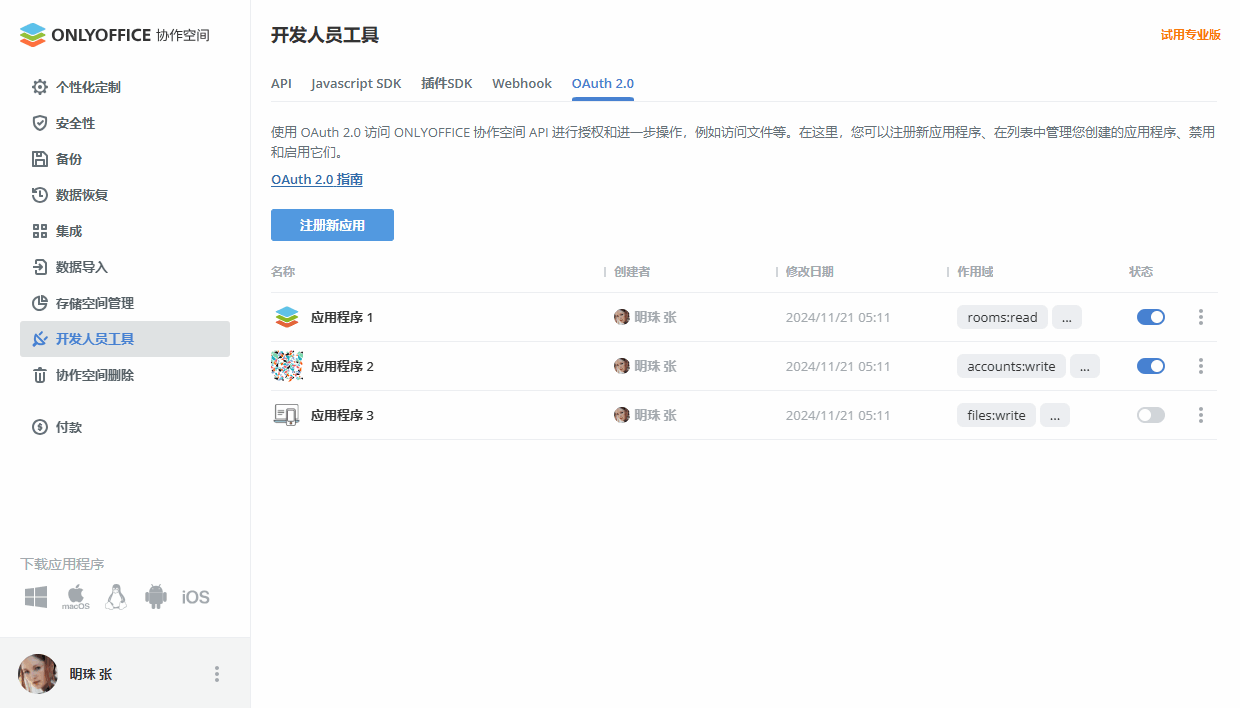The image size is (1240, 708).
Task: Turn off 应用程序 2 status switch
Action: [1150, 366]
